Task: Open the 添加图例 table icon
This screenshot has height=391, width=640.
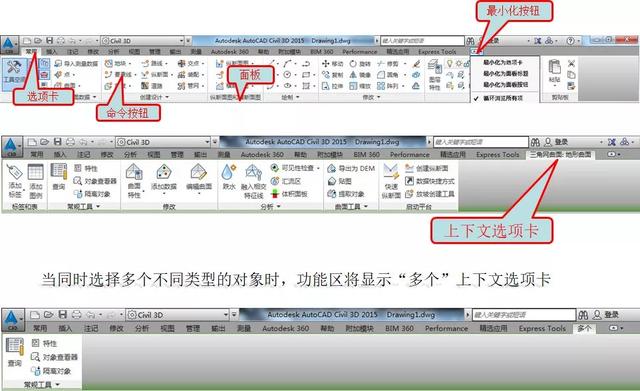Action: (x=36, y=172)
